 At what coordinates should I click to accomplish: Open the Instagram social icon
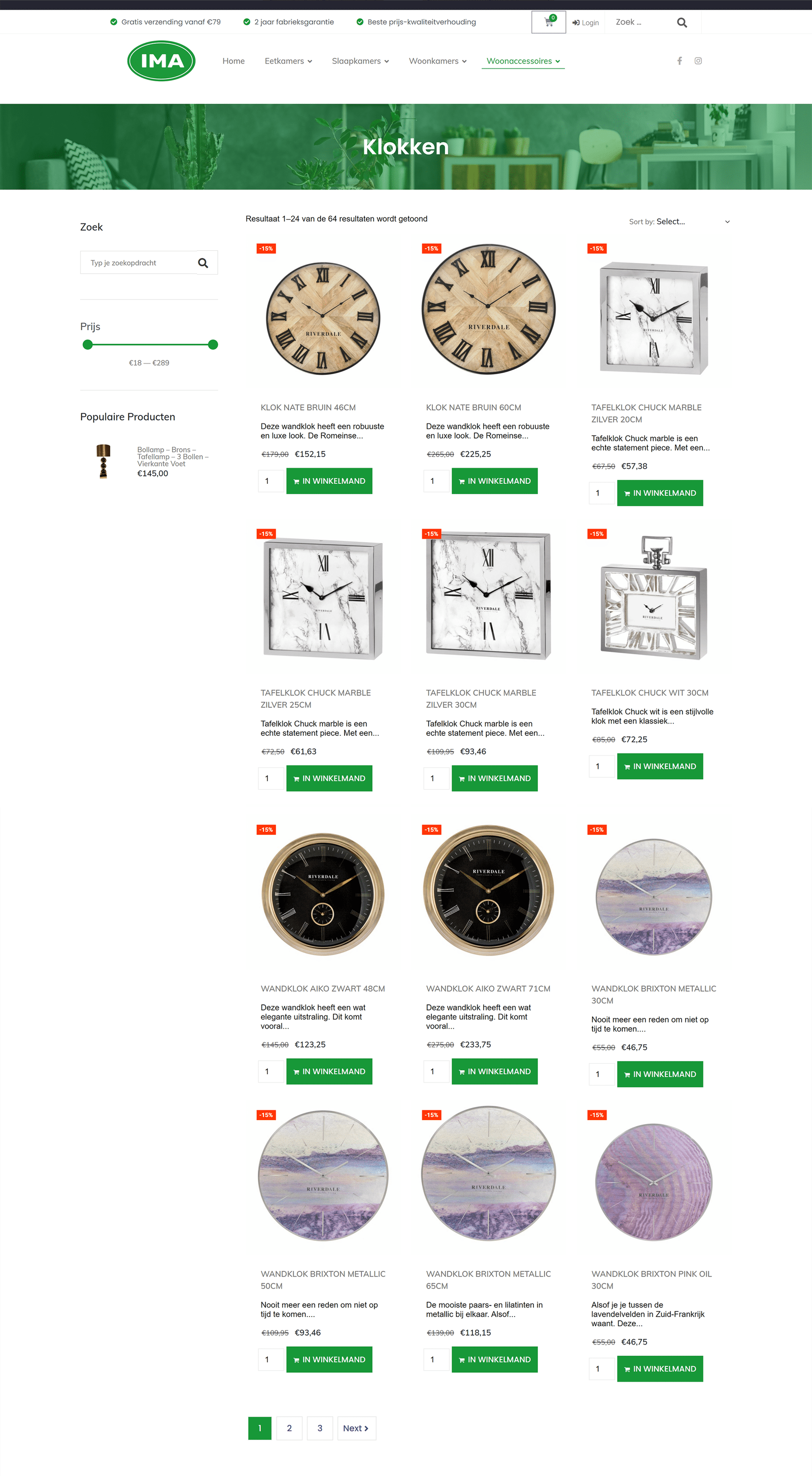698,61
